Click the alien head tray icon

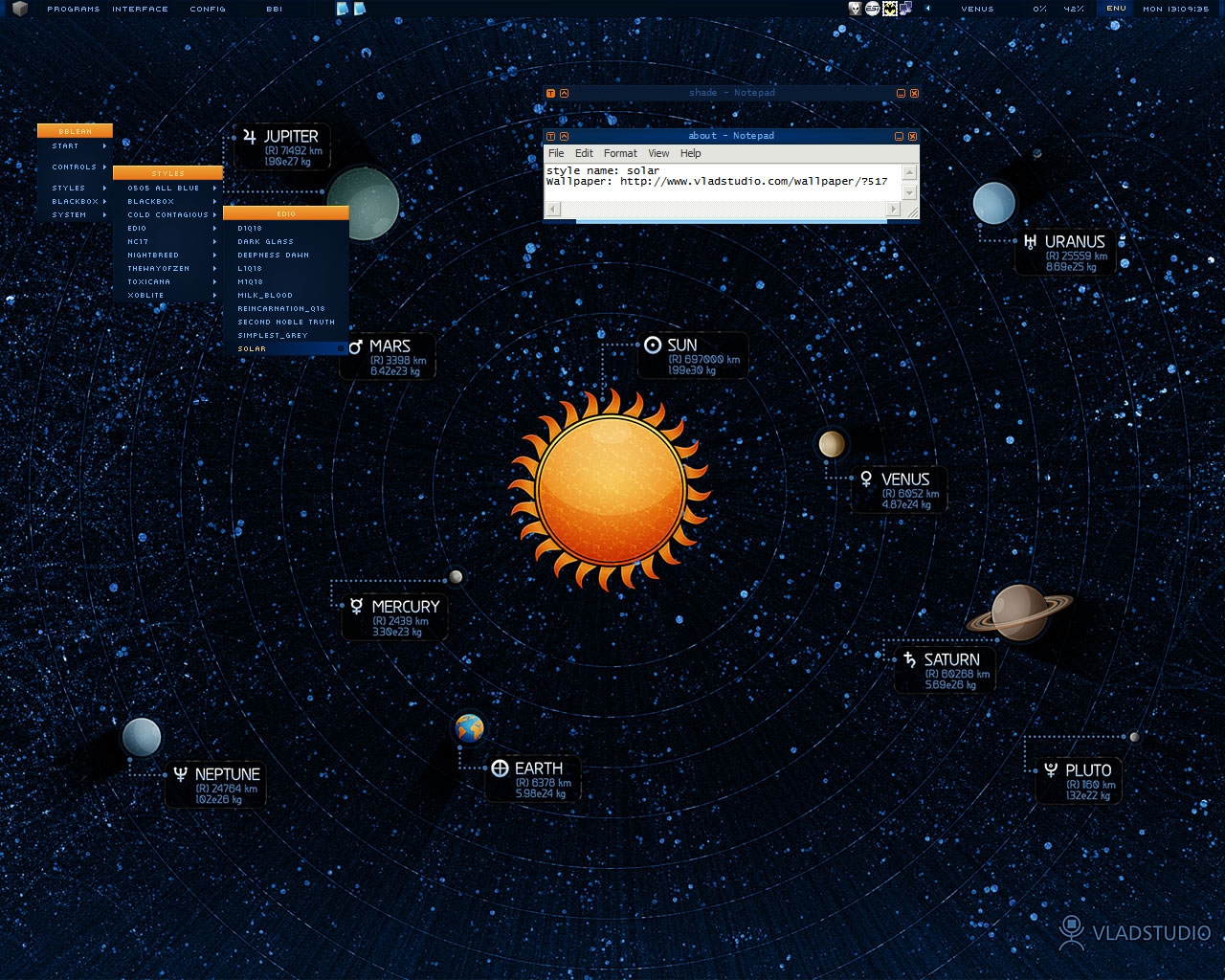click(856, 9)
